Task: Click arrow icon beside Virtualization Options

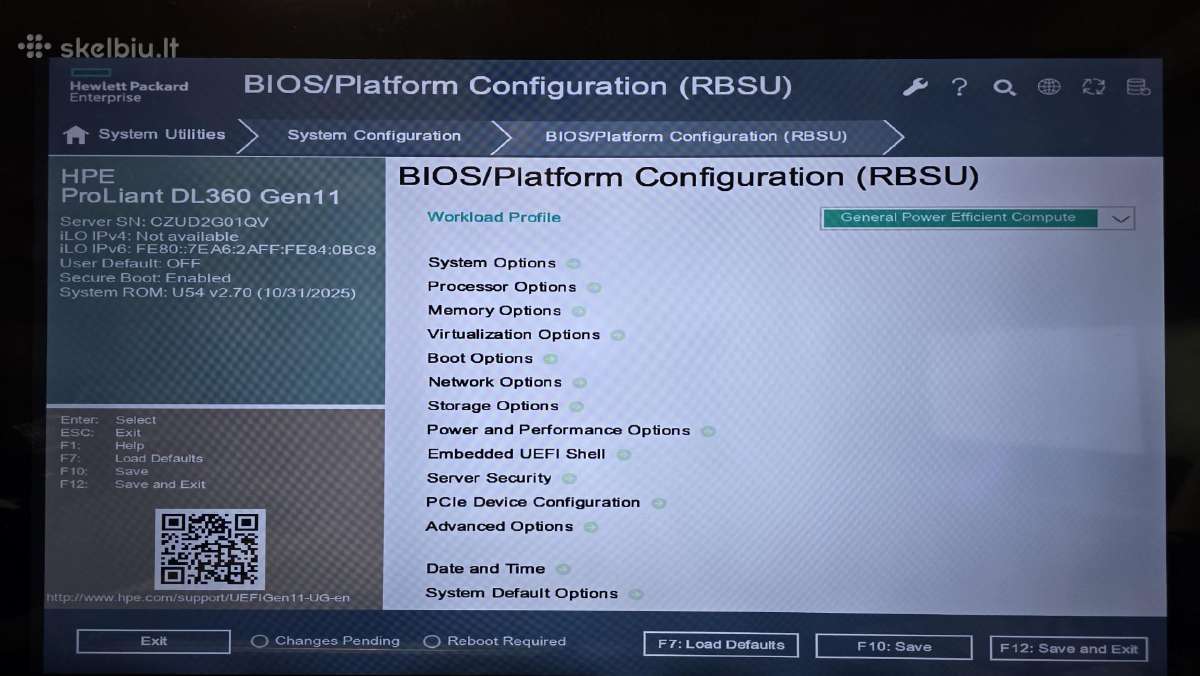Action: click(x=617, y=336)
